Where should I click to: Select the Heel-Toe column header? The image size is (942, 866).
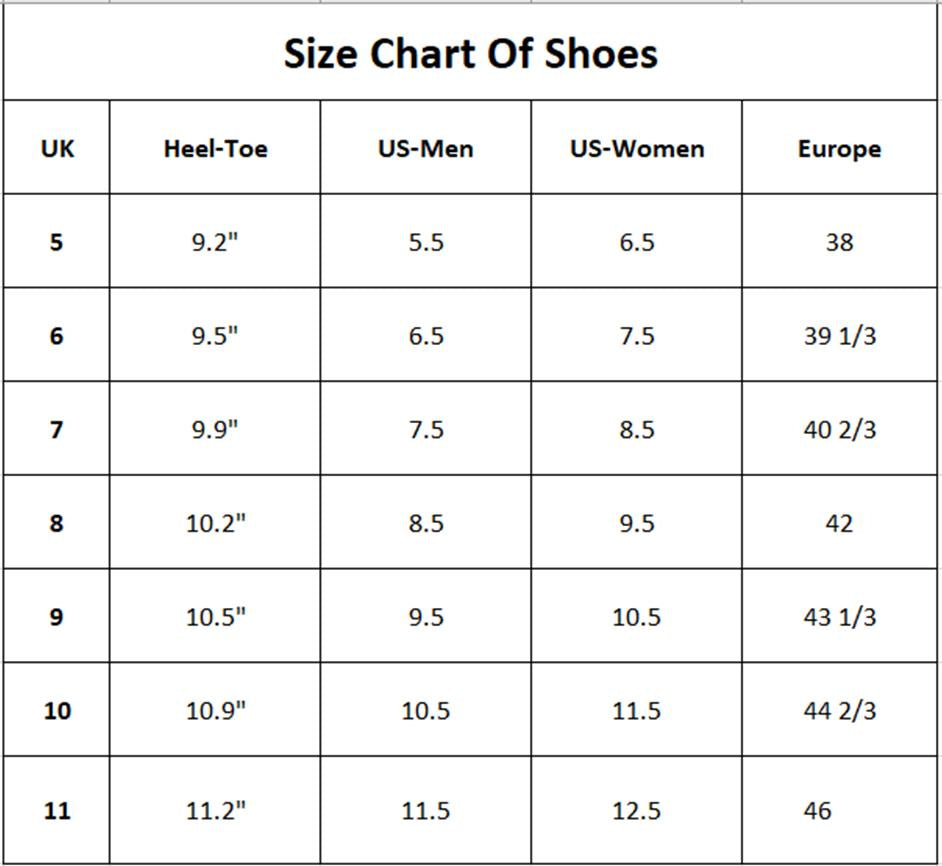(x=215, y=149)
